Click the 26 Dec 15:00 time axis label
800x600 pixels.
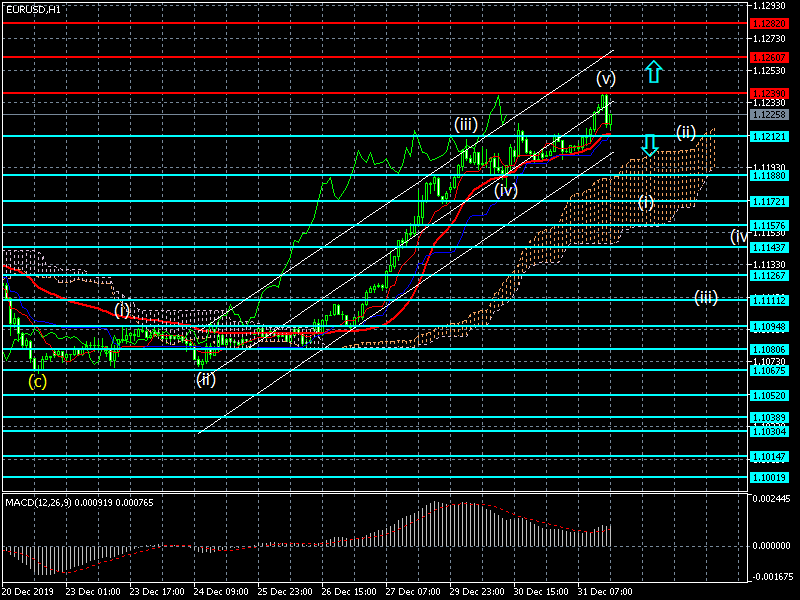coord(349,592)
